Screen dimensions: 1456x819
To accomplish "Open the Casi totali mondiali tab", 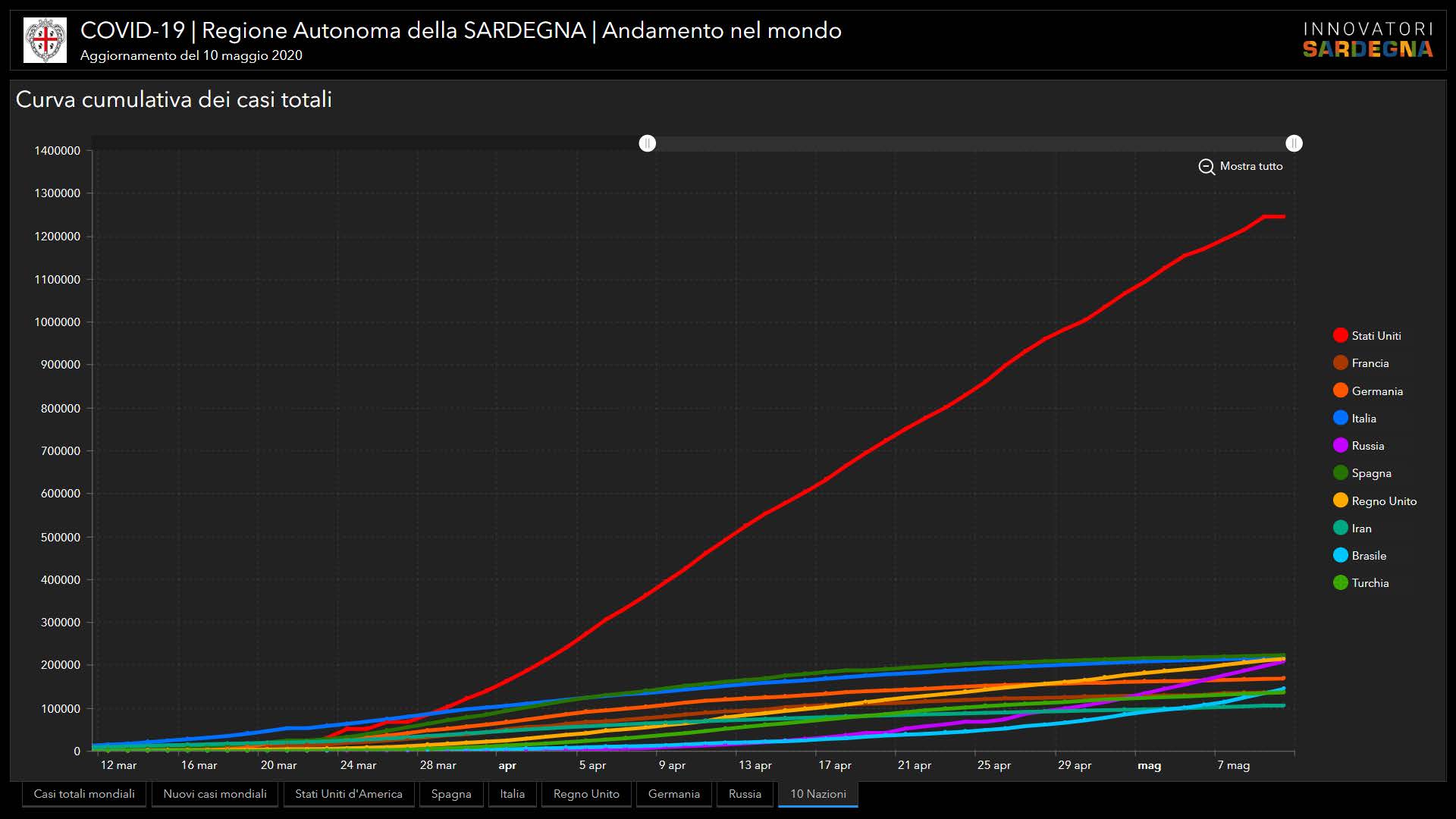I will [x=84, y=794].
